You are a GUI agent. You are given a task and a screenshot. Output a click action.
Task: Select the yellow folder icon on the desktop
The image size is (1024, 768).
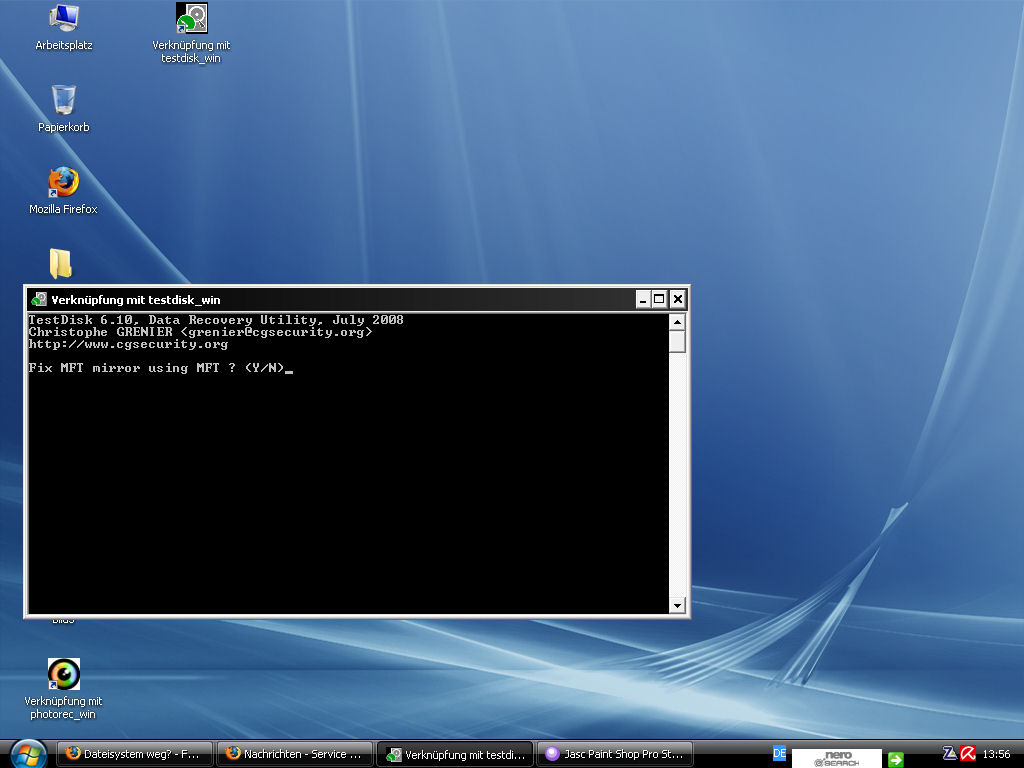pyautogui.click(x=61, y=263)
